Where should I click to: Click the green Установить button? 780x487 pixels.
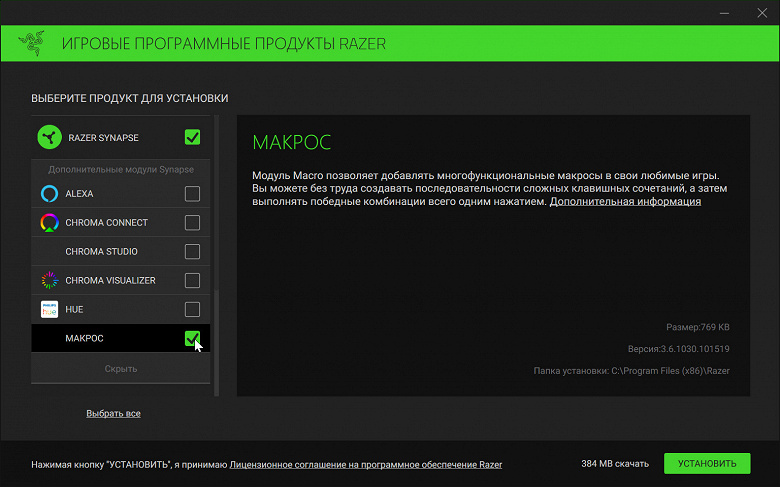coord(707,464)
